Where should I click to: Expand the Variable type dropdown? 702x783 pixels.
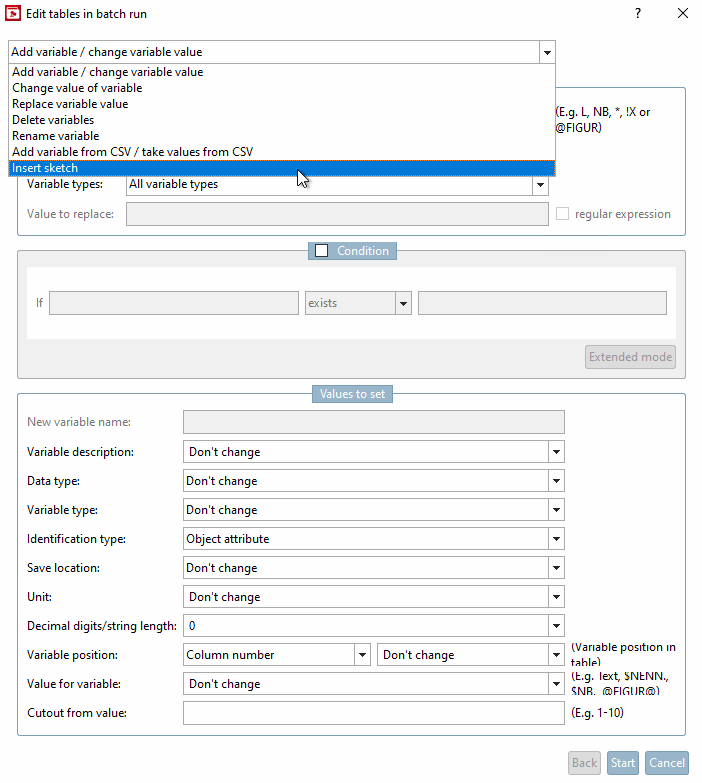click(x=556, y=510)
